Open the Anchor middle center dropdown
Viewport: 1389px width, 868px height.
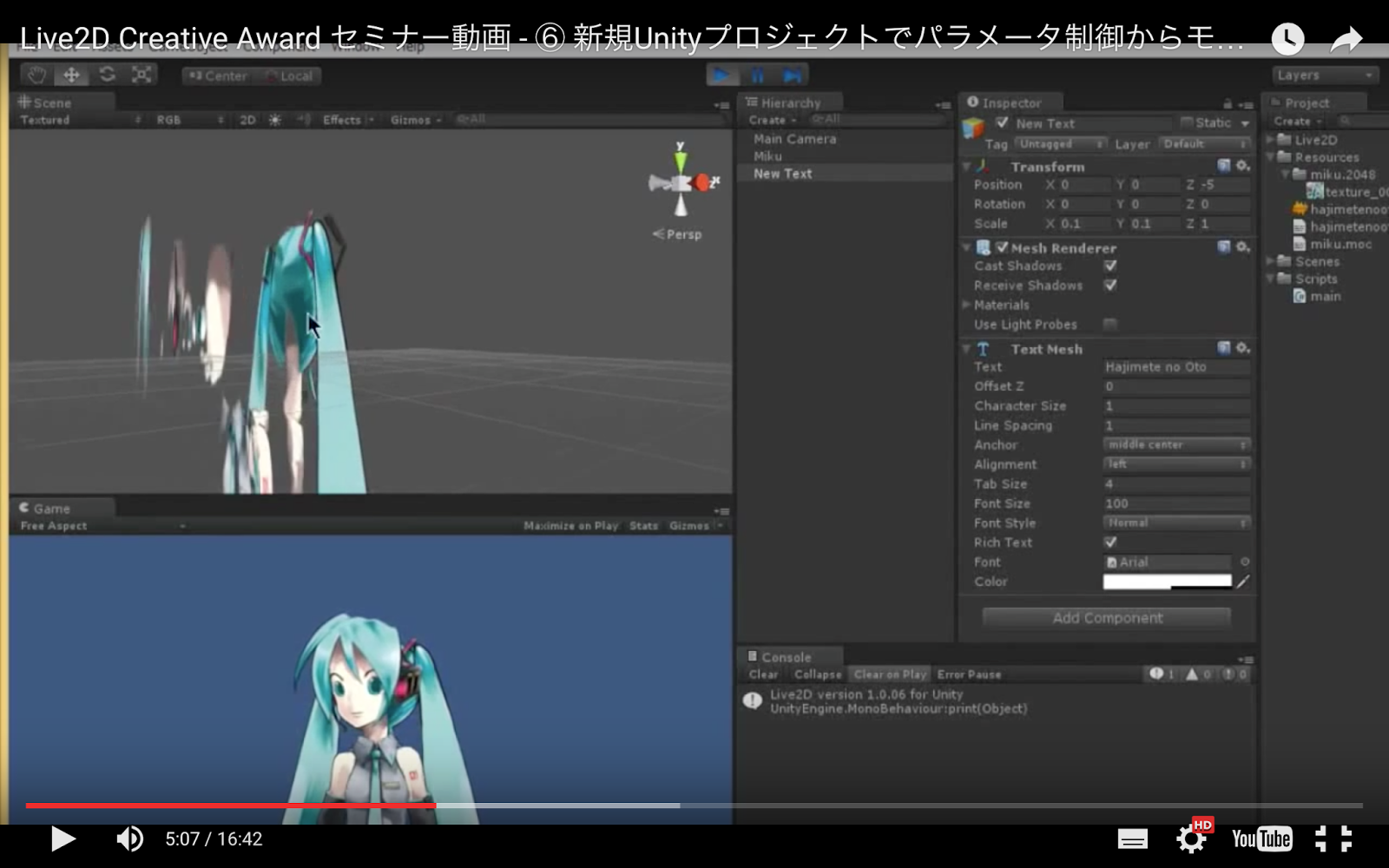(1177, 444)
